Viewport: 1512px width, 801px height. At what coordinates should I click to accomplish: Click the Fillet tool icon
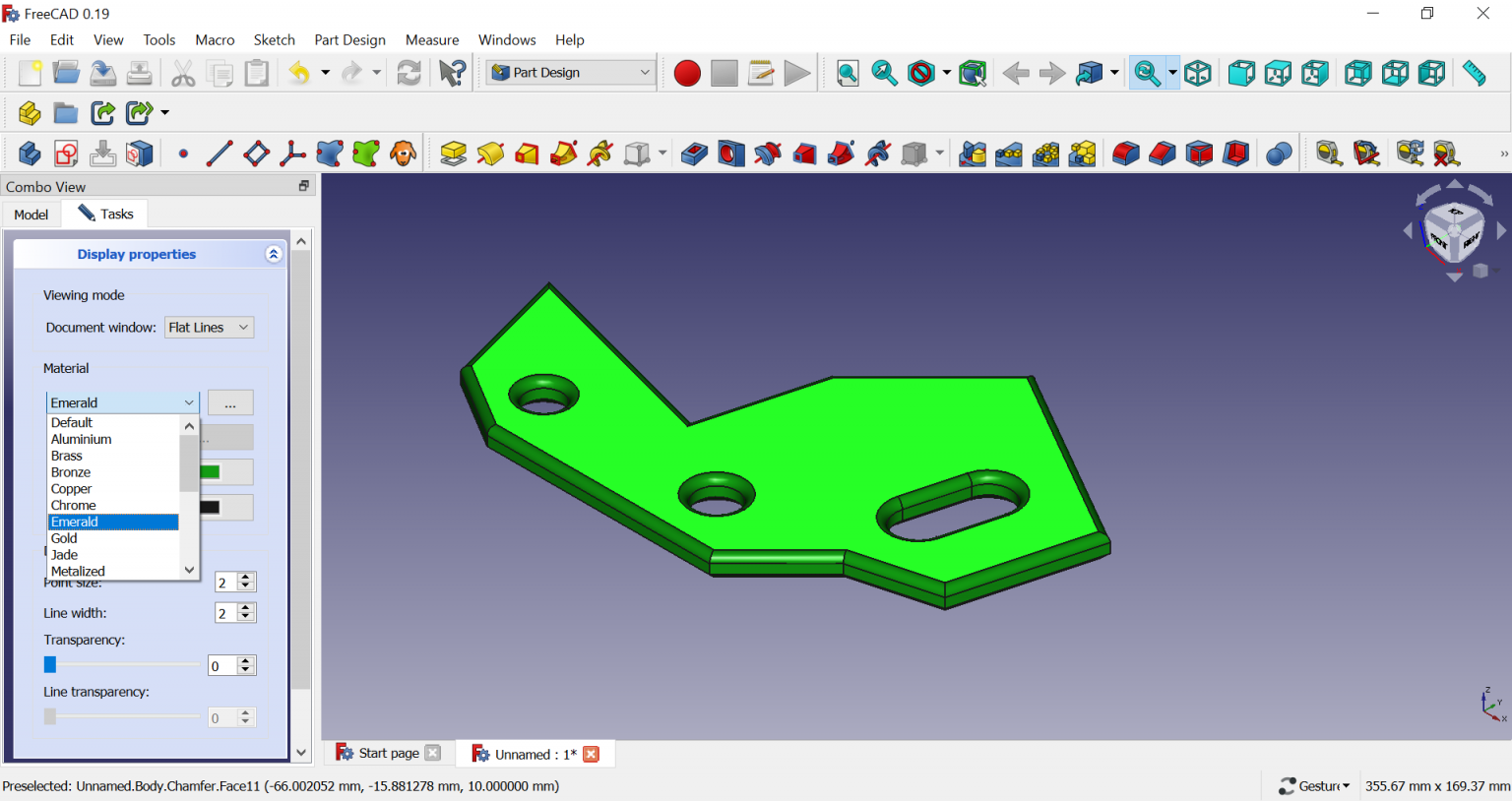point(1125,154)
